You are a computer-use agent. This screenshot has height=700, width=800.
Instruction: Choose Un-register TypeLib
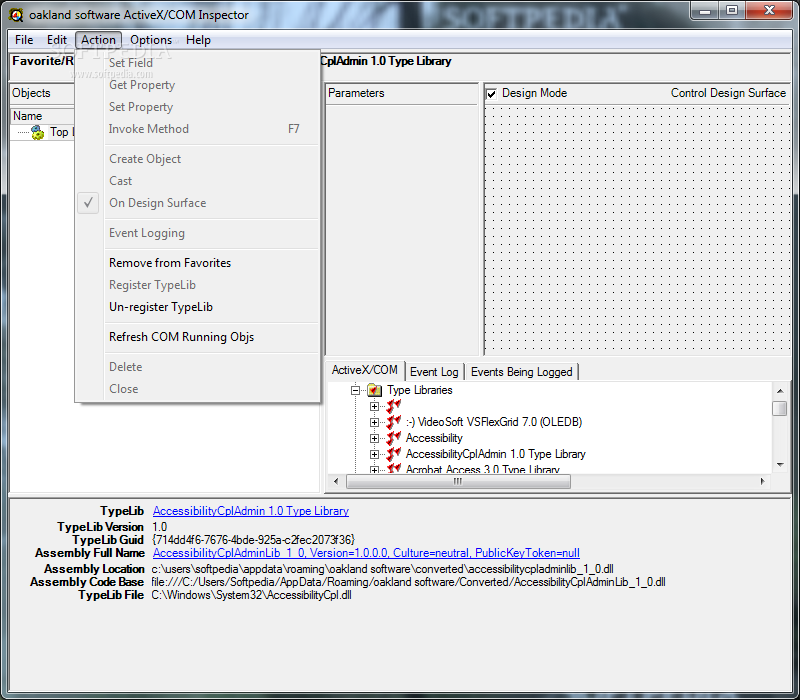[x=197, y=307]
